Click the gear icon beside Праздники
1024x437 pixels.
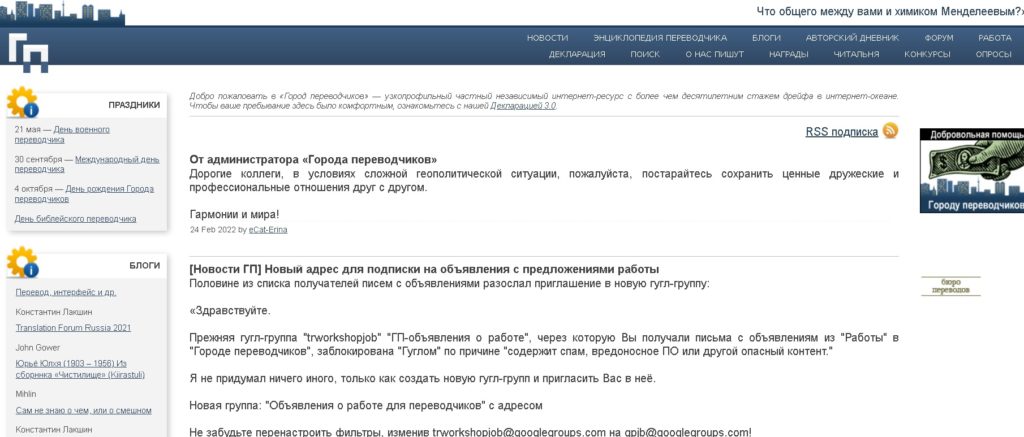pos(22,103)
